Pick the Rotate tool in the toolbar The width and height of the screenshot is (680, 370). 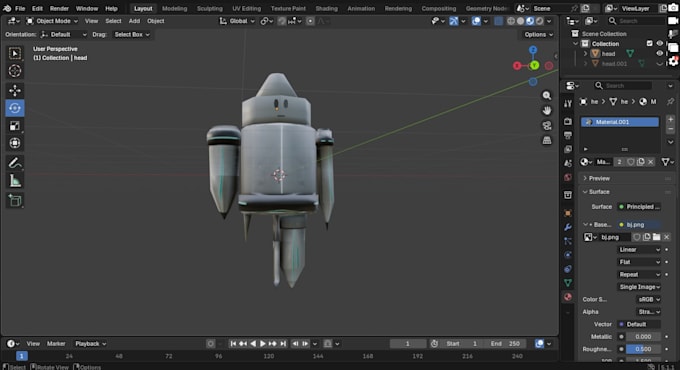[x=15, y=108]
